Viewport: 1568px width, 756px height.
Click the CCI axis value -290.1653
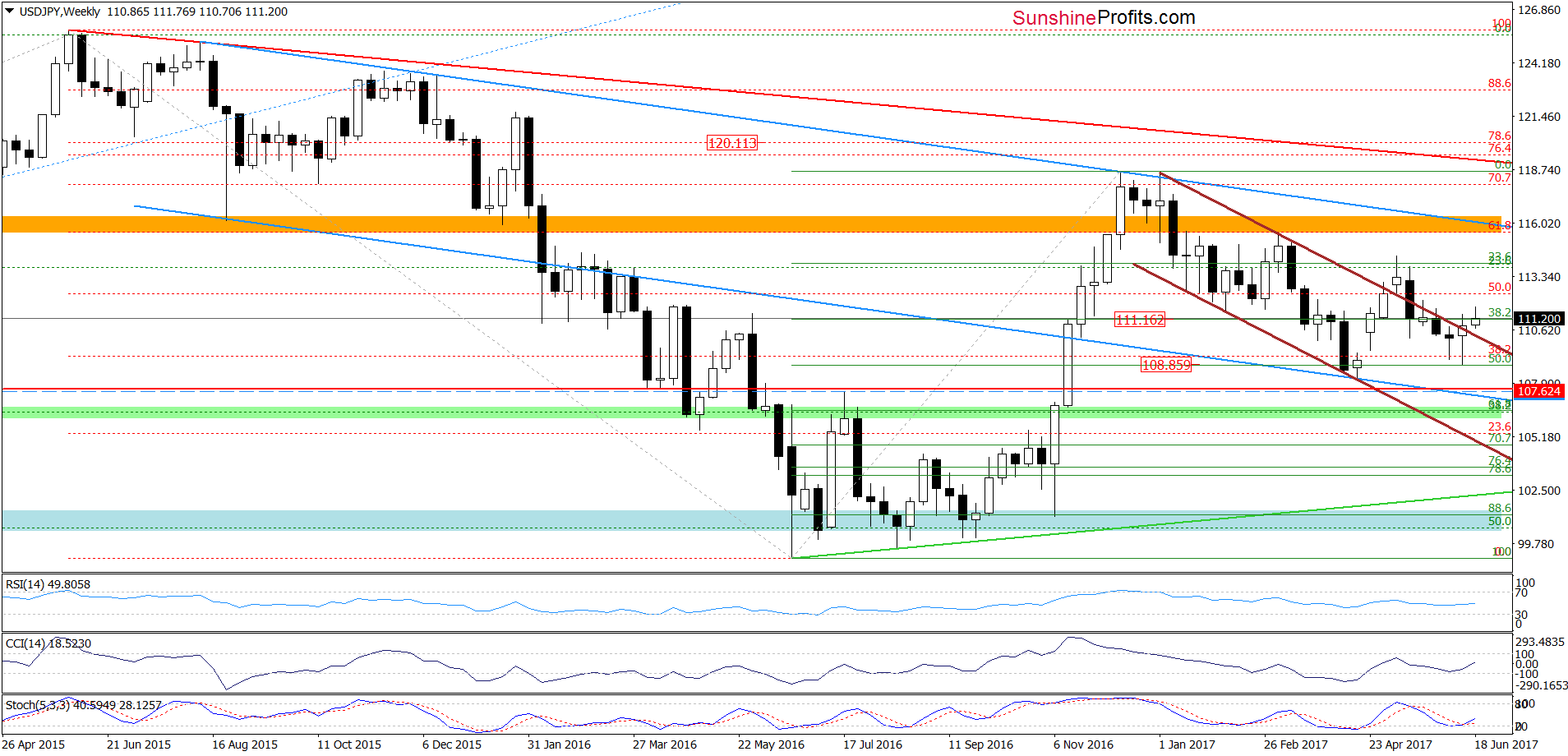(x=1542, y=685)
